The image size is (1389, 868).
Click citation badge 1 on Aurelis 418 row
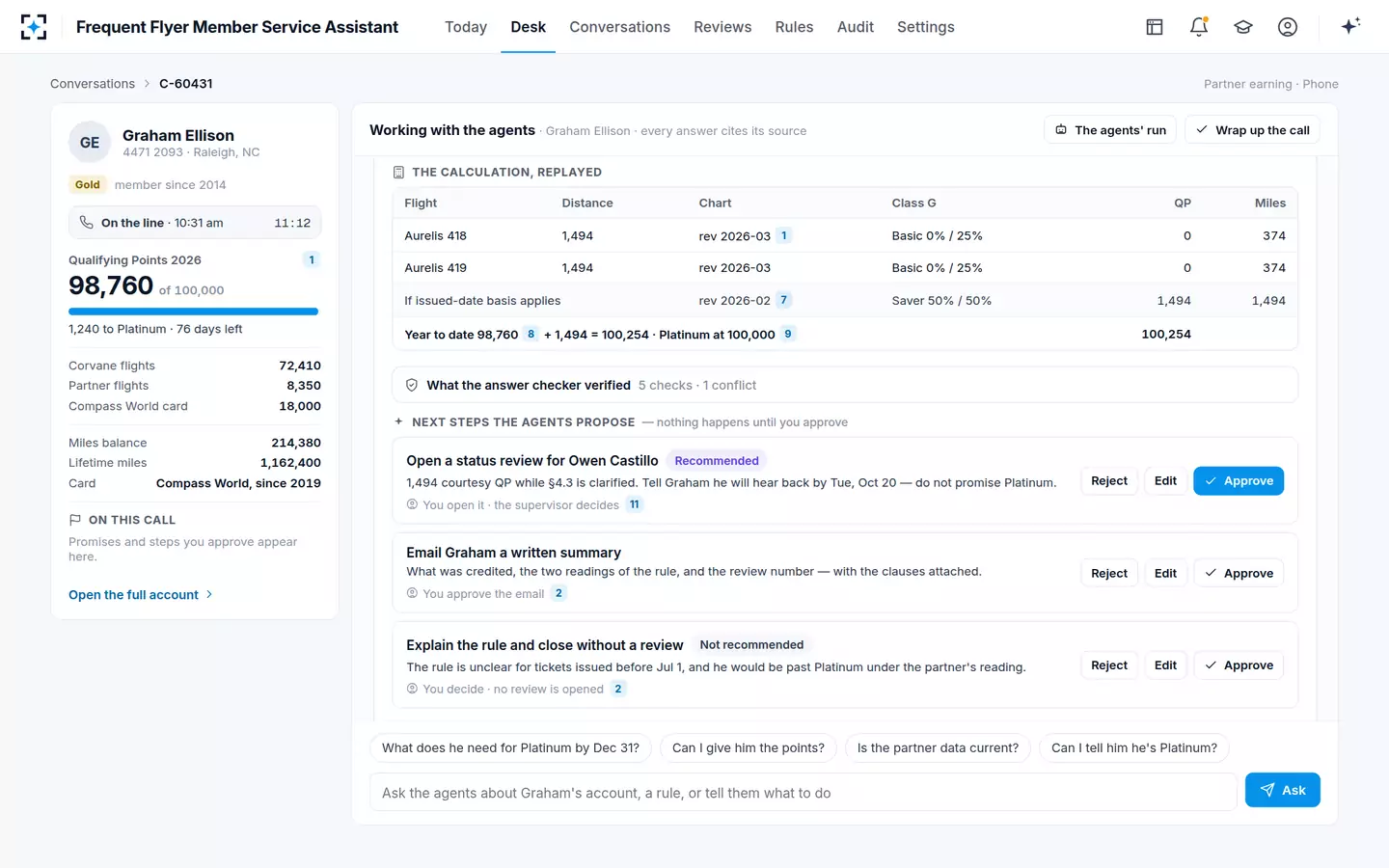[x=784, y=235]
